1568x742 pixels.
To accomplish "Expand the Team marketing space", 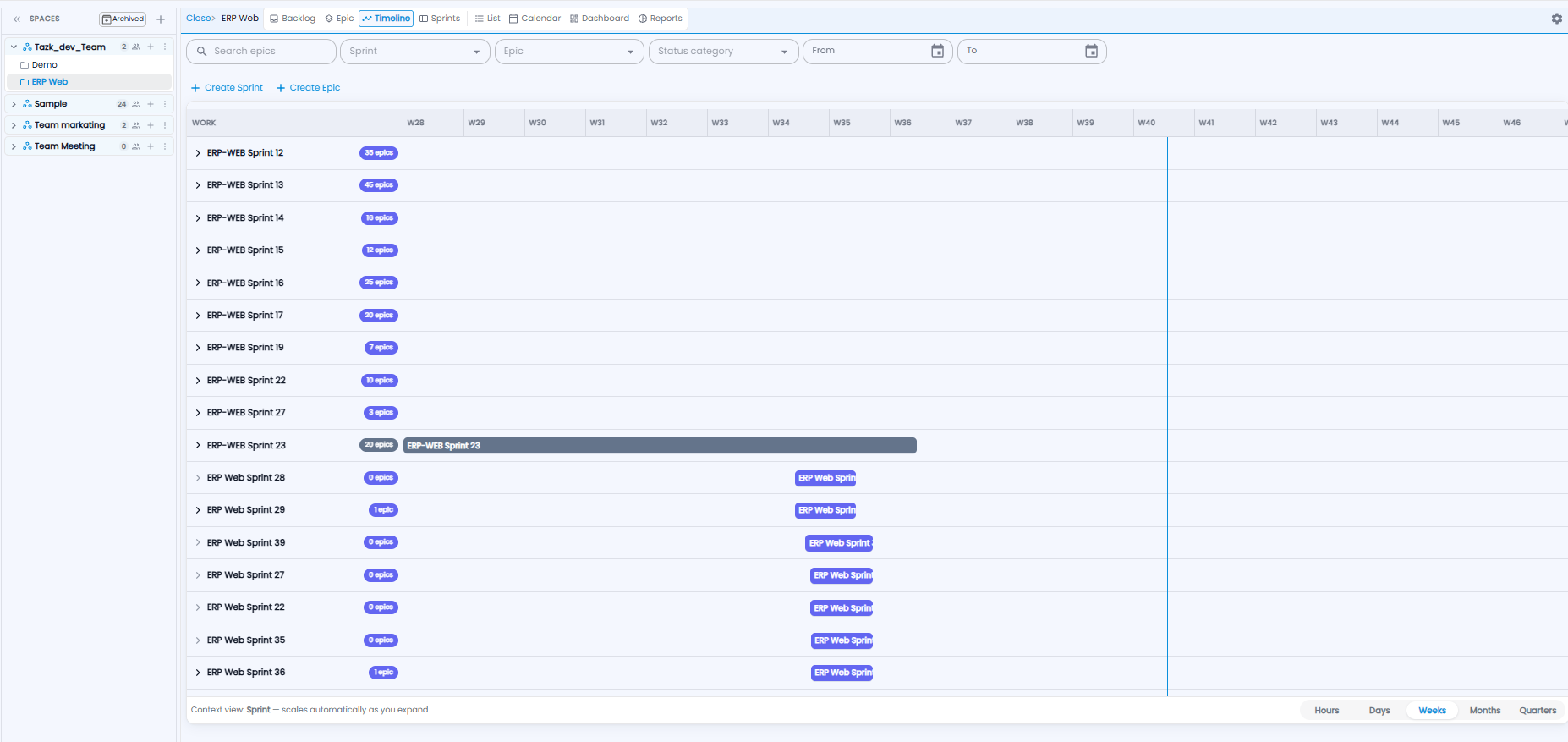I will (x=14, y=125).
